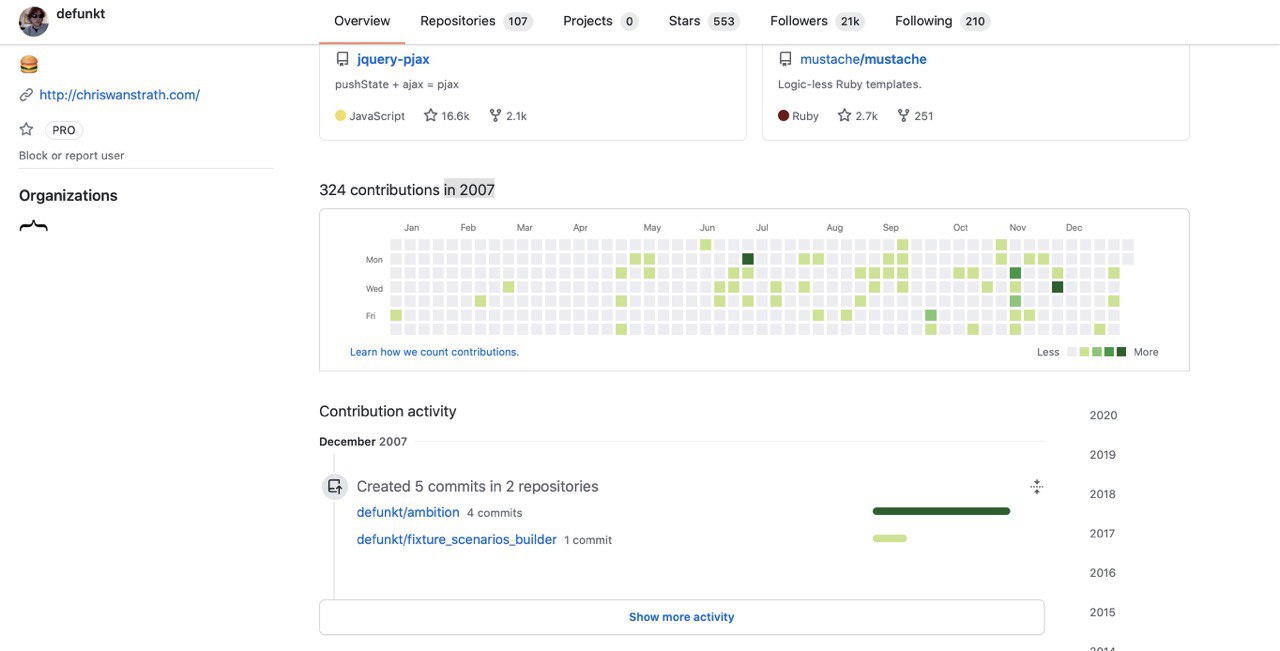Switch to the Repositories tab
The width and height of the screenshot is (1280, 651).
[476, 21]
